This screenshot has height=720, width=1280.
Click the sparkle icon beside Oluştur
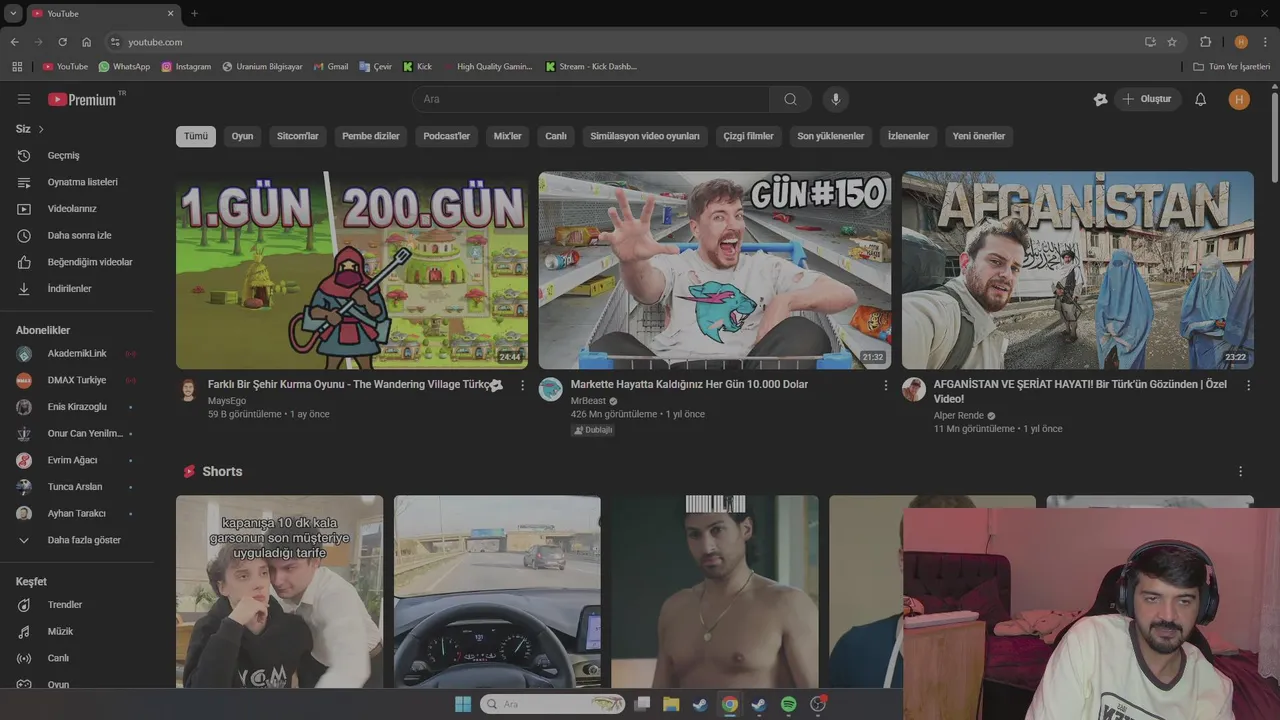(1100, 99)
